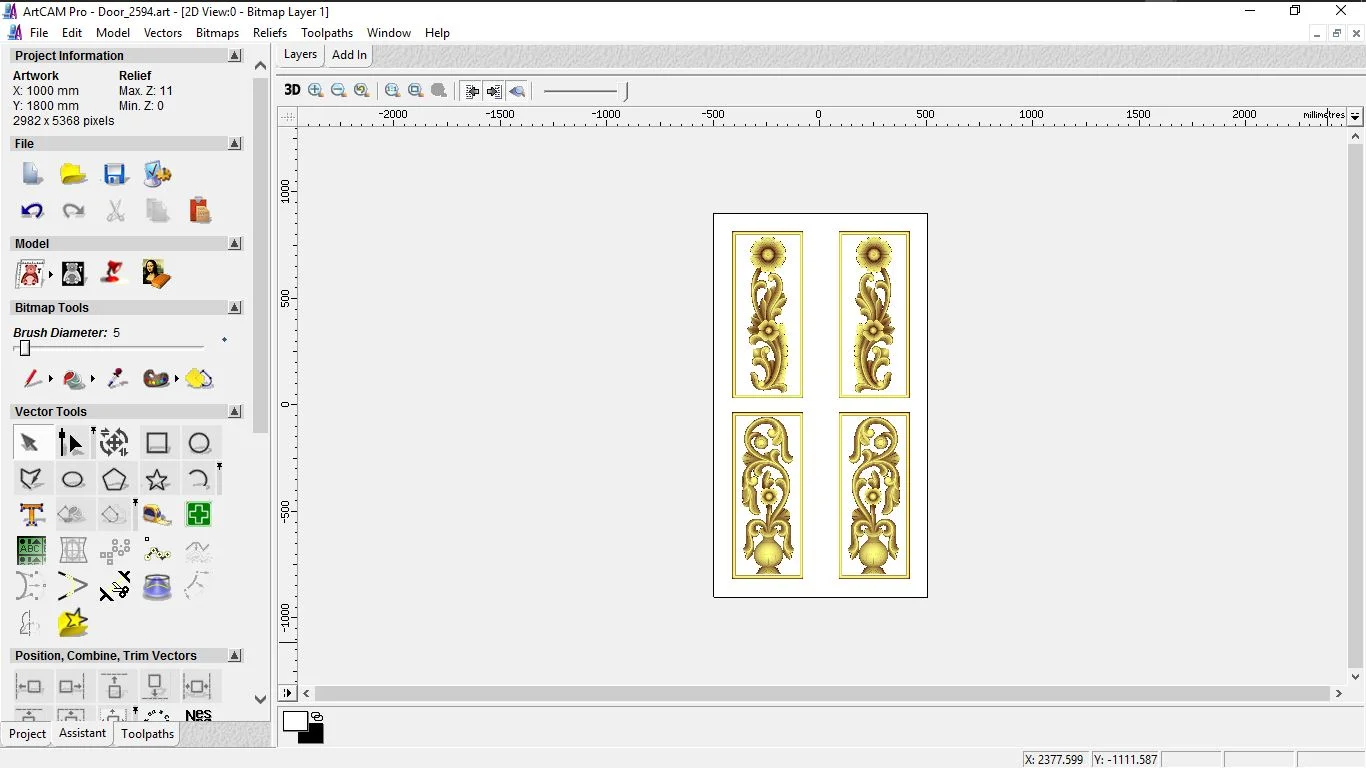1366x768 pixels.
Task: Open the Measure tool tape icon
Action: coord(157,515)
